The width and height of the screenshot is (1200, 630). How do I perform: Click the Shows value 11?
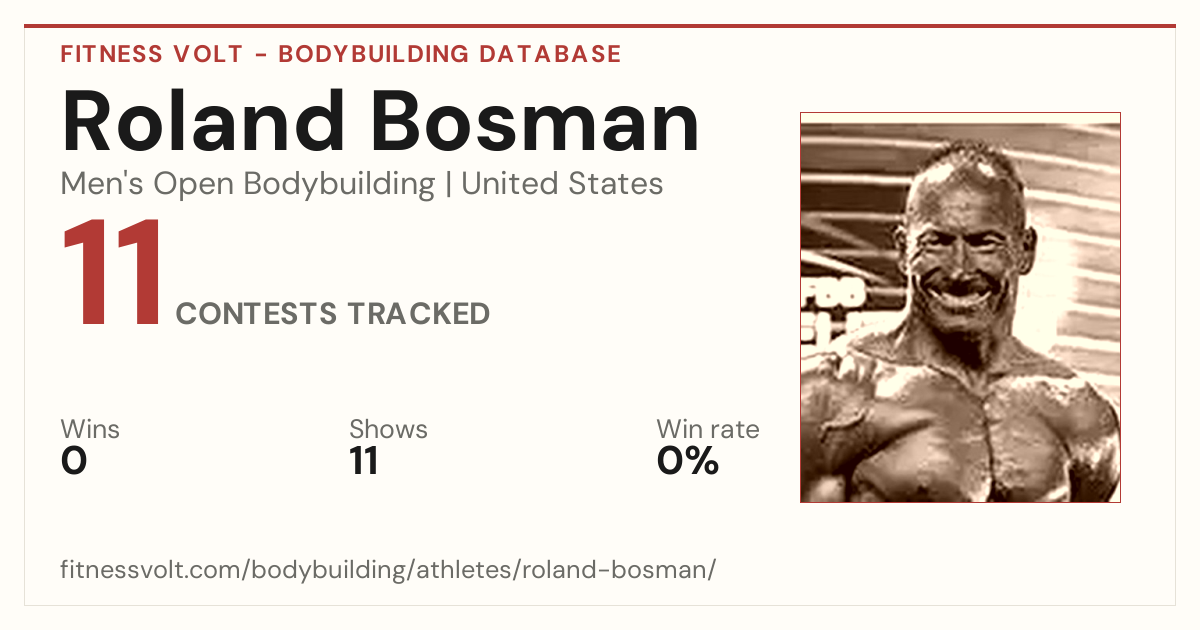[x=364, y=462]
